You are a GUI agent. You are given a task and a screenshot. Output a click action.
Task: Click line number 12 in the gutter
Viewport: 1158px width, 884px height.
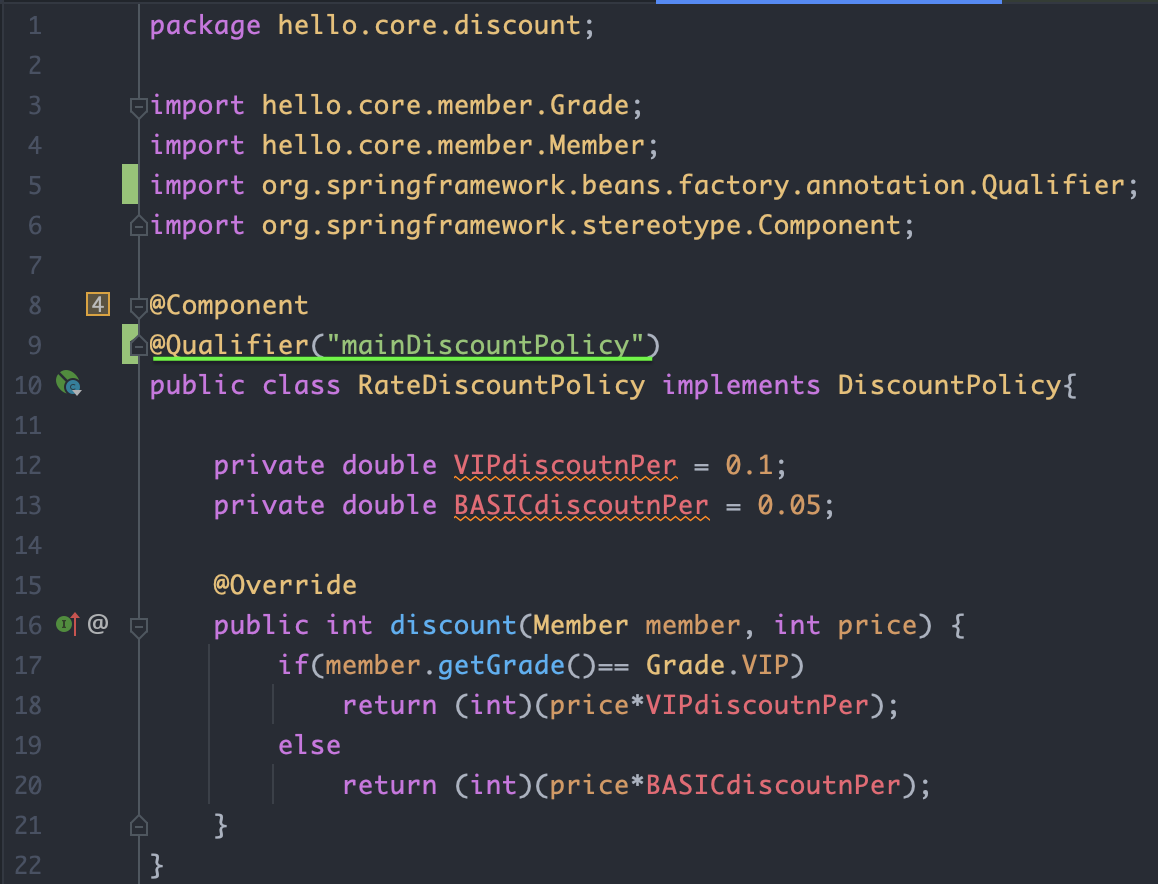tap(28, 465)
